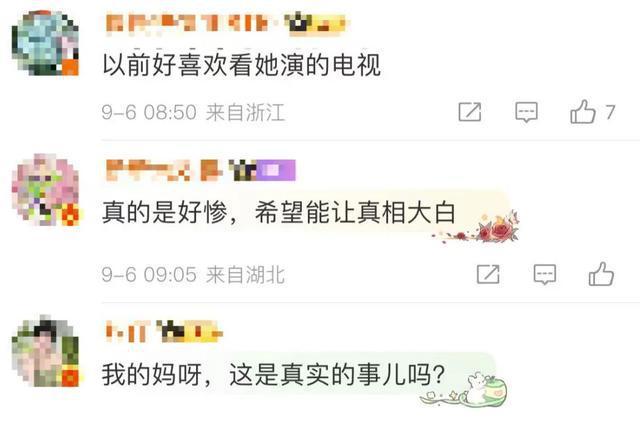
Task: Tap the timestamp 9-6 08:50 来自浙江
Action: point(193,112)
